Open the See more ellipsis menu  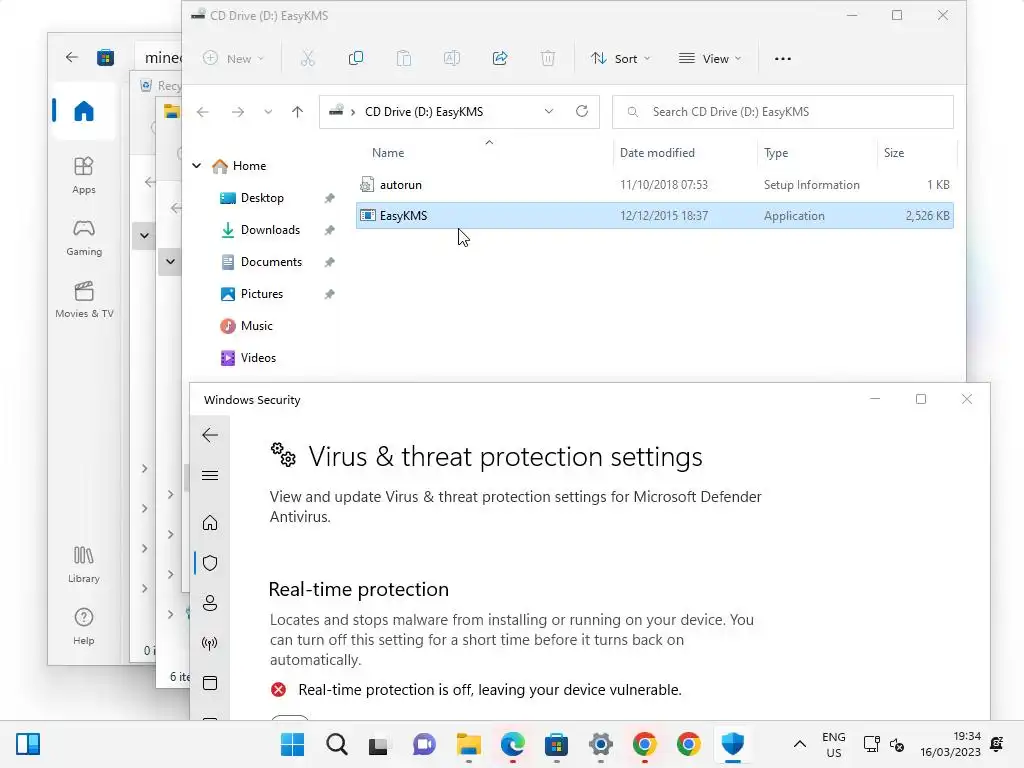(782, 59)
